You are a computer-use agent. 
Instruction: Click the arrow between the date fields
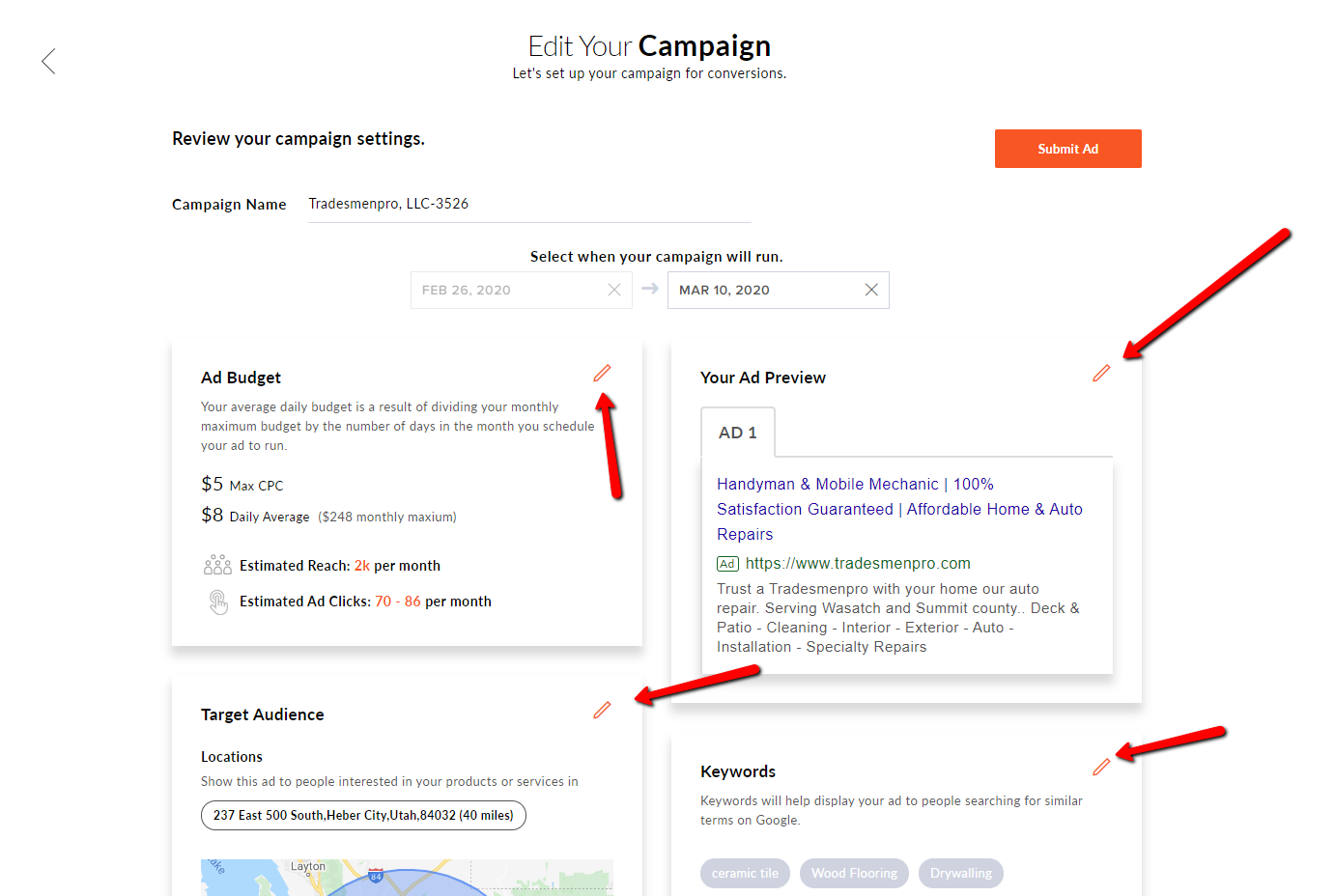(x=650, y=289)
